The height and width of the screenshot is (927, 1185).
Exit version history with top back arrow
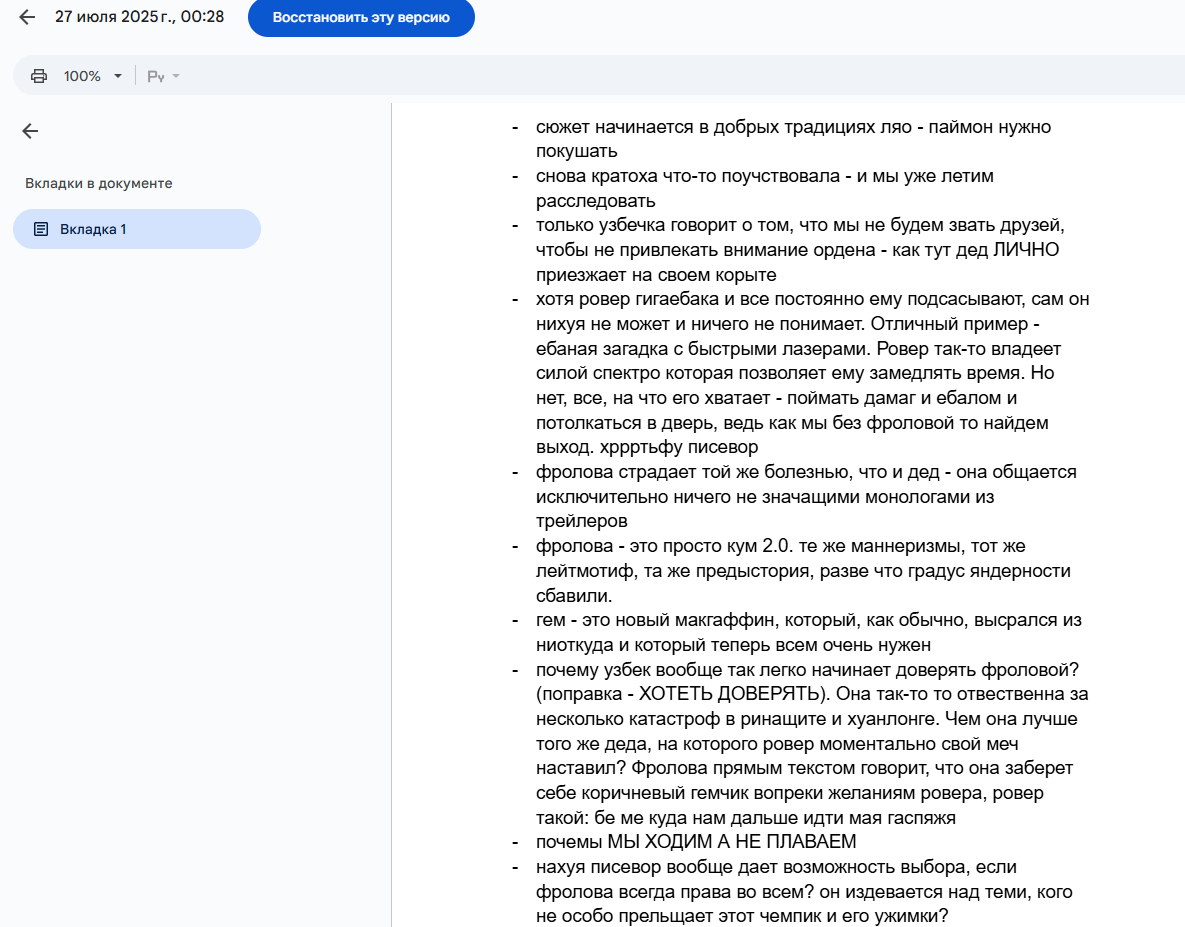pos(27,17)
